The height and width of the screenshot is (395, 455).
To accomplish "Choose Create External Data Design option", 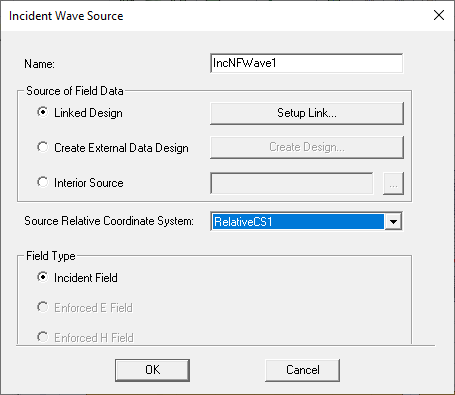I will (x=43, y=147).
